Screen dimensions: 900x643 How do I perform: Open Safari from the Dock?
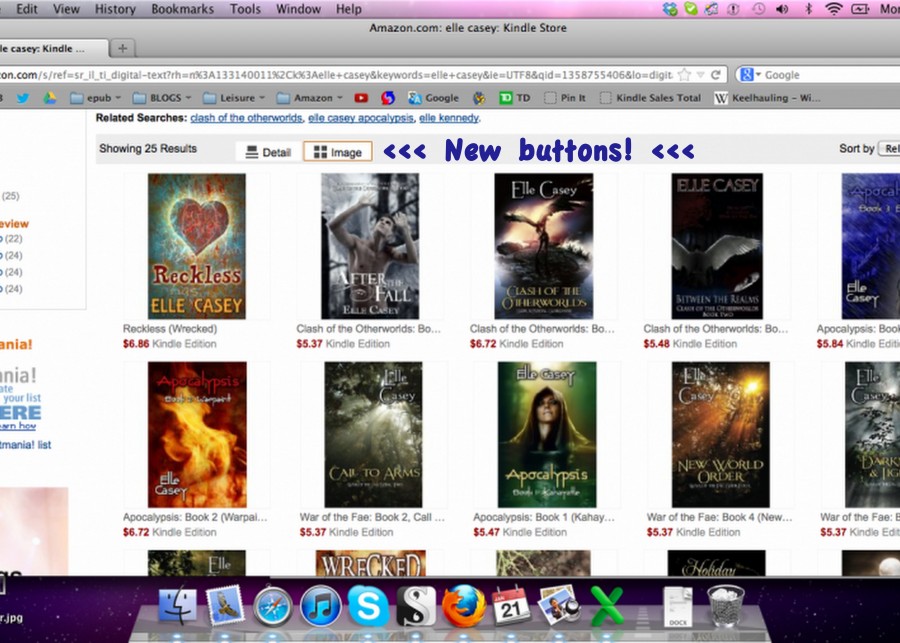[273, 606]
